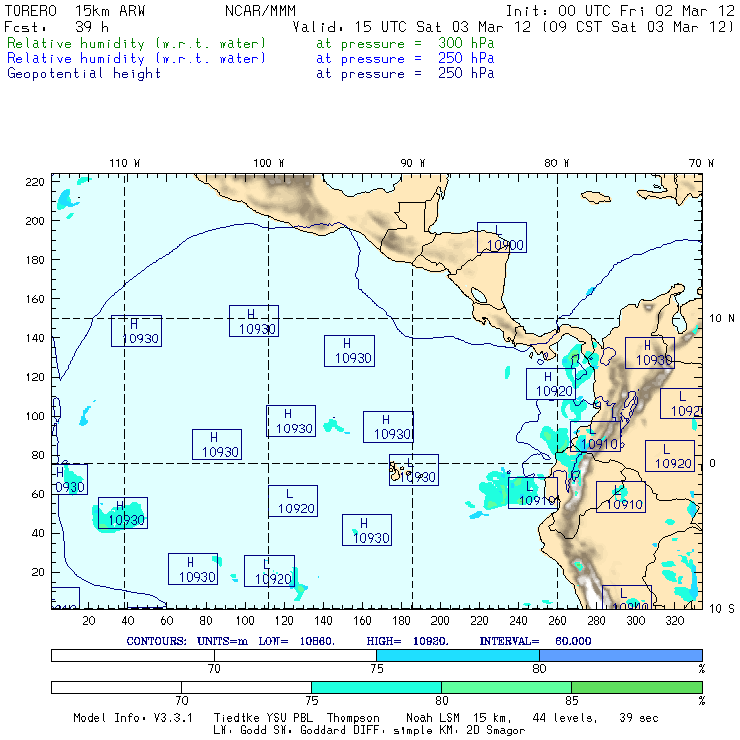This screenshot has height=740, width=740.
Task: Click the 'CONTOURS: UNITS=m' caption
Action: pyautogui.click(x=187, y=641)
